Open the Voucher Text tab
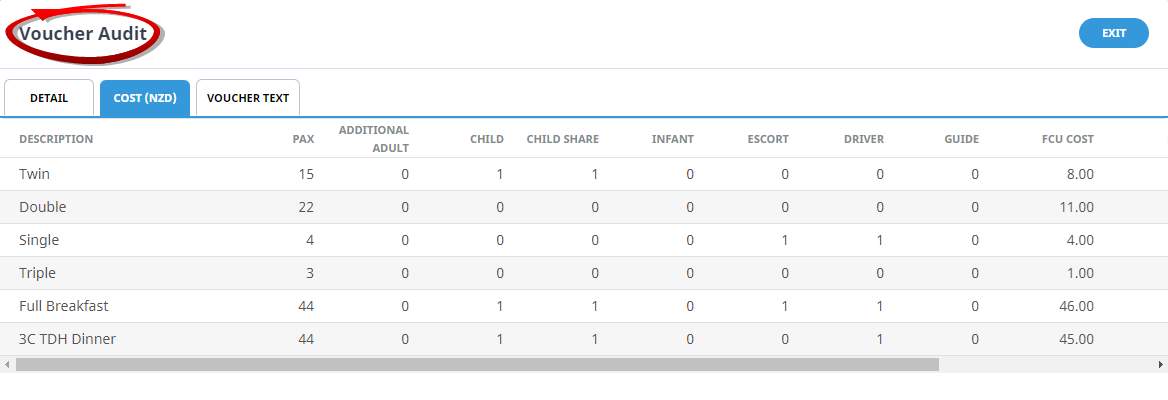The height and width of the screenshot is (400, 1168). coord(248,98)
